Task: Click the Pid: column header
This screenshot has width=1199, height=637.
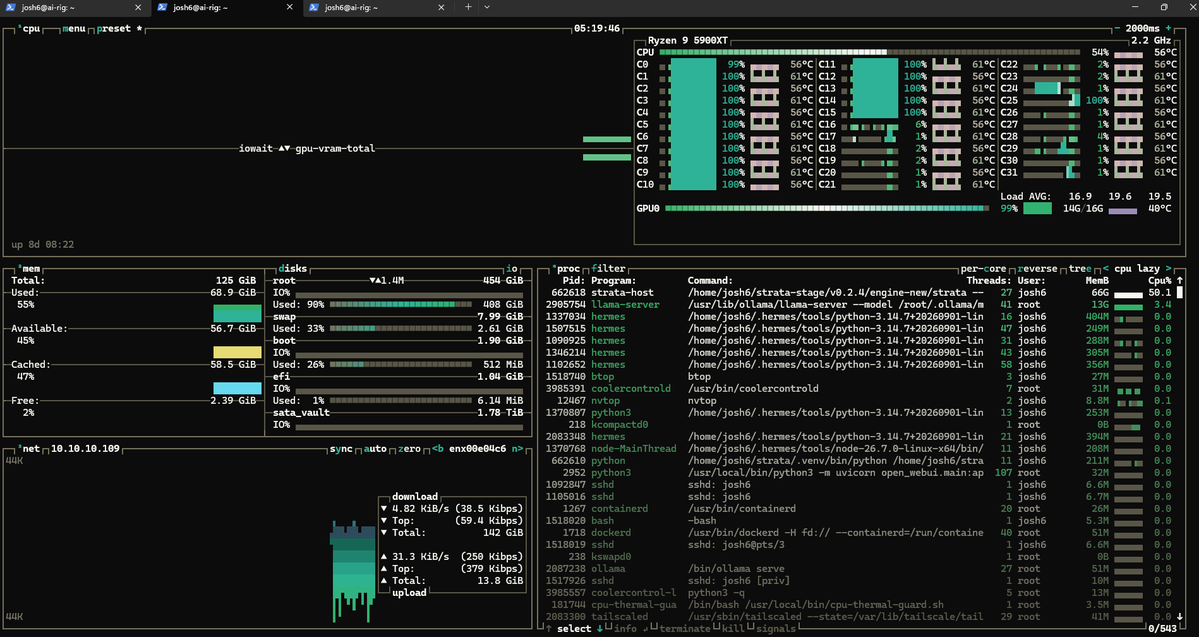Action: [573, 281]
